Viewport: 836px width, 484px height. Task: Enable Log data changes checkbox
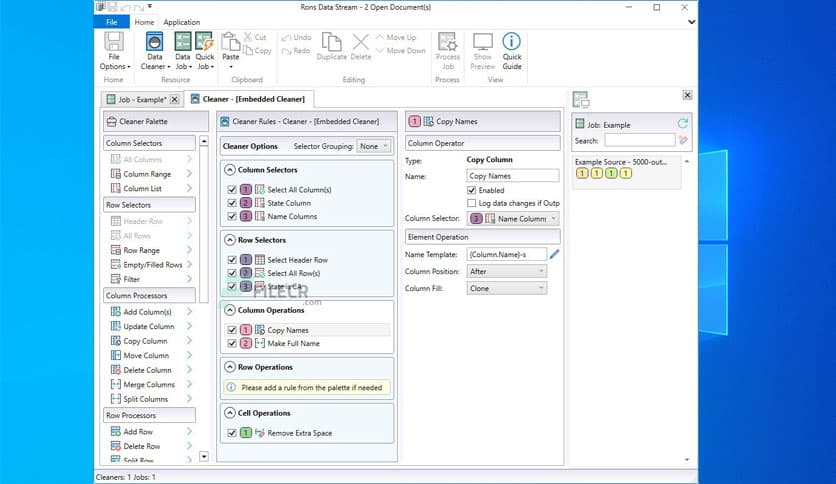point(473,203)
